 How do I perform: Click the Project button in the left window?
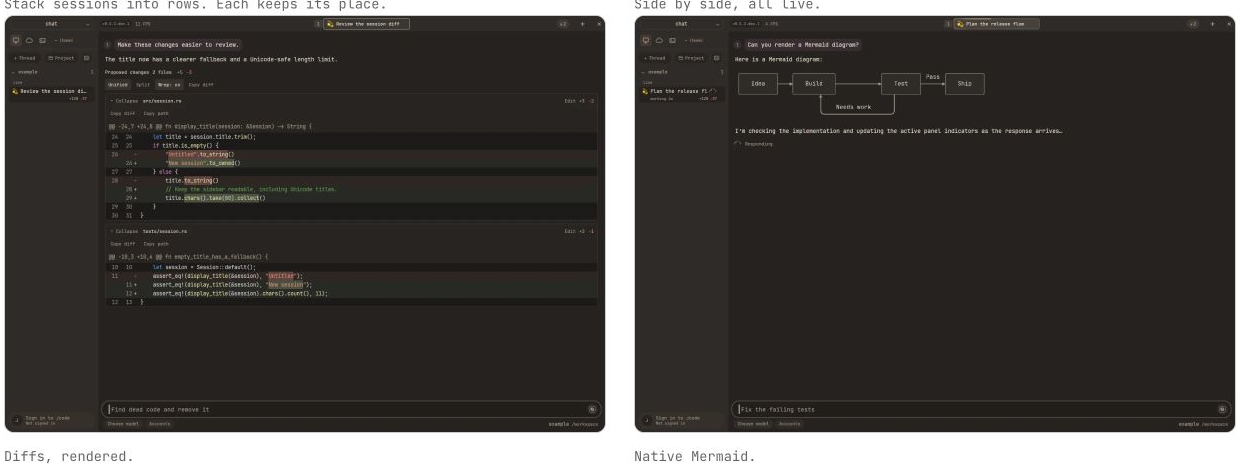point(59,58)
